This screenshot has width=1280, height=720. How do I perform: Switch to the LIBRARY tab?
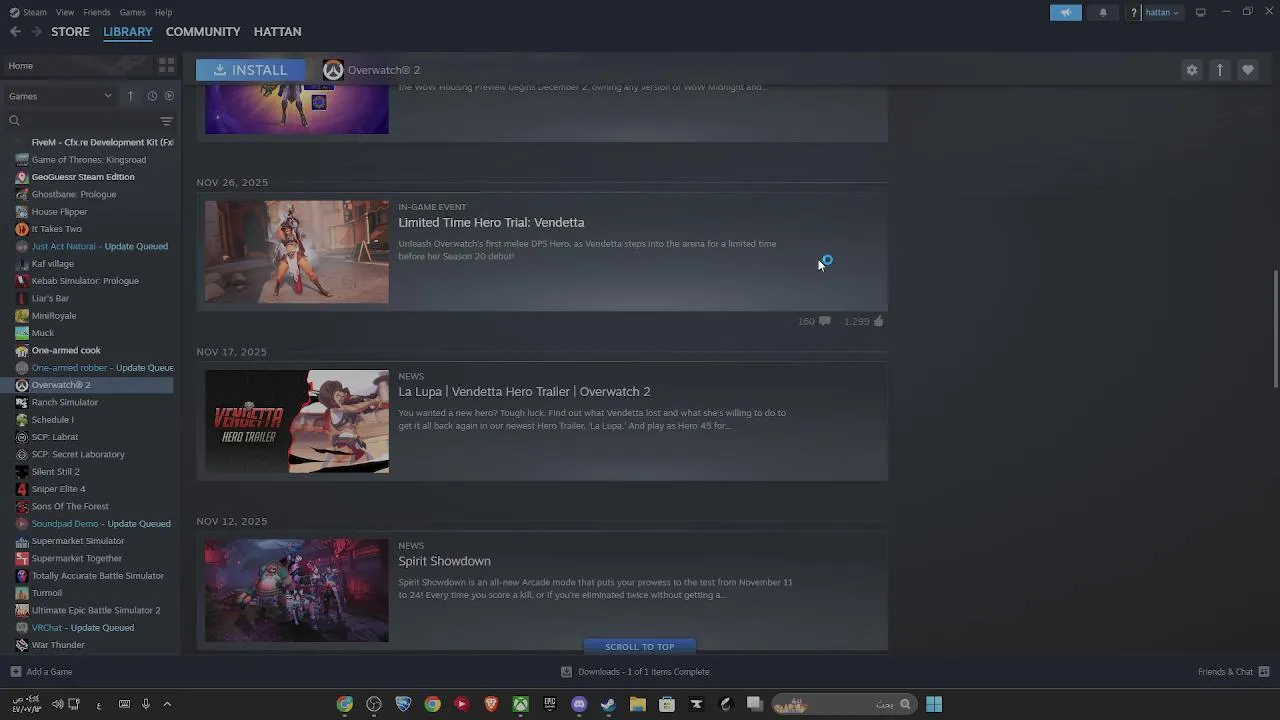128,32
